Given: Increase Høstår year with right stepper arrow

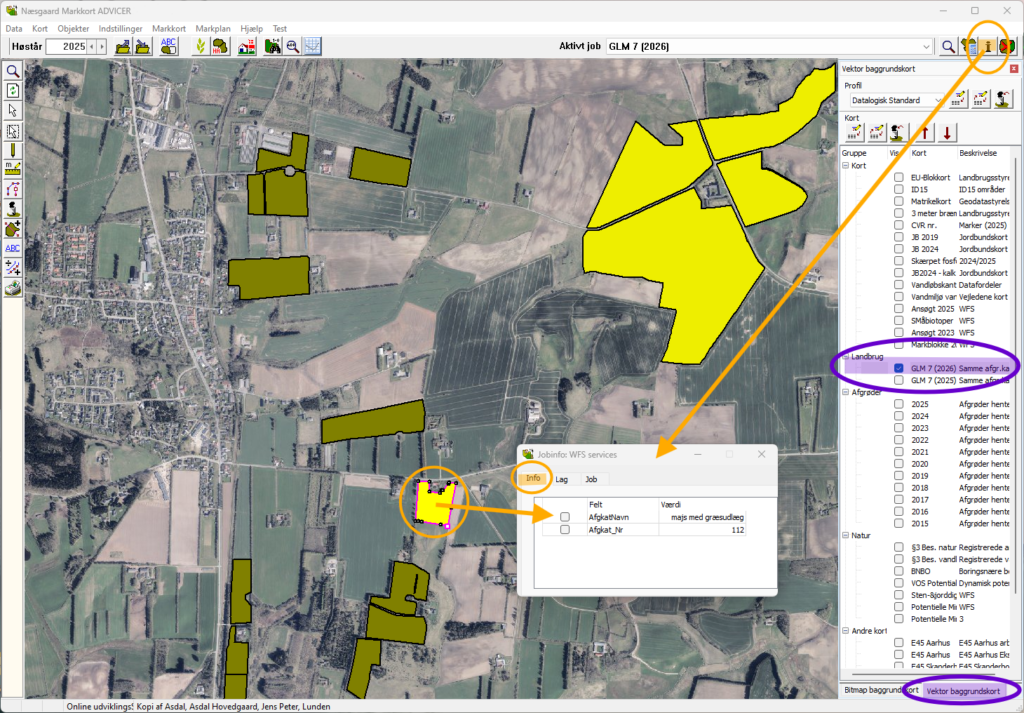Looking at the screenshot, I should coord(102,47).
